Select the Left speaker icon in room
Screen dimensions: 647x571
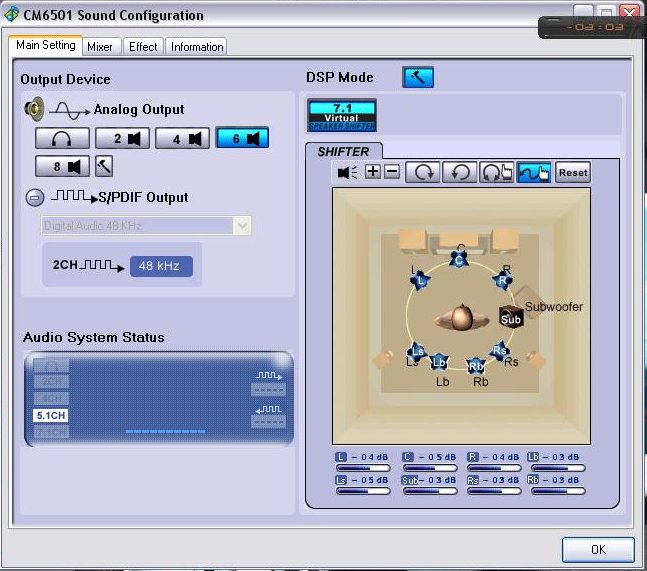pyautogui.click(x=420, y=281)
